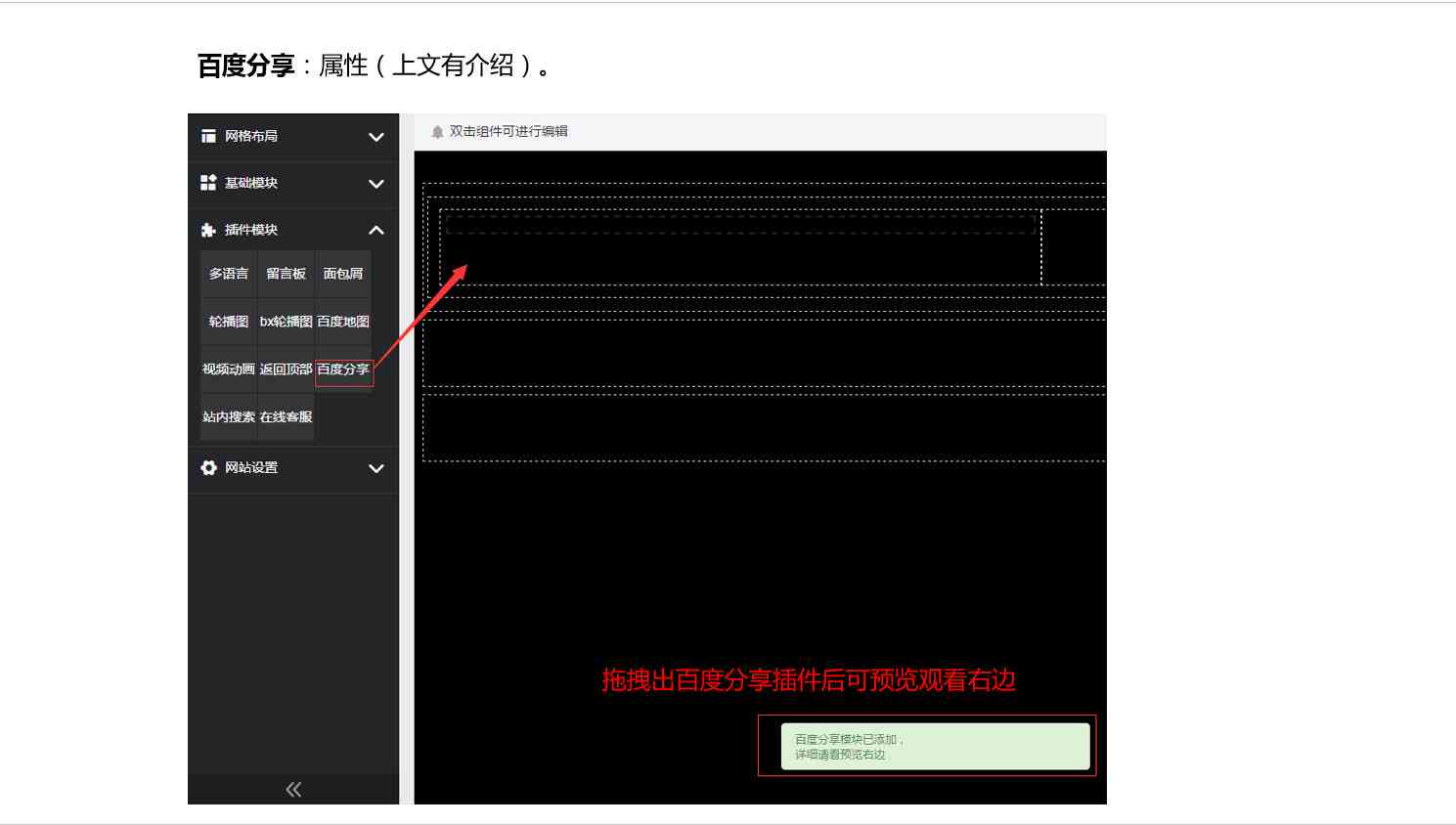
Task: Open the 网格布局 menu label
Action: click(x=251, y=136)
